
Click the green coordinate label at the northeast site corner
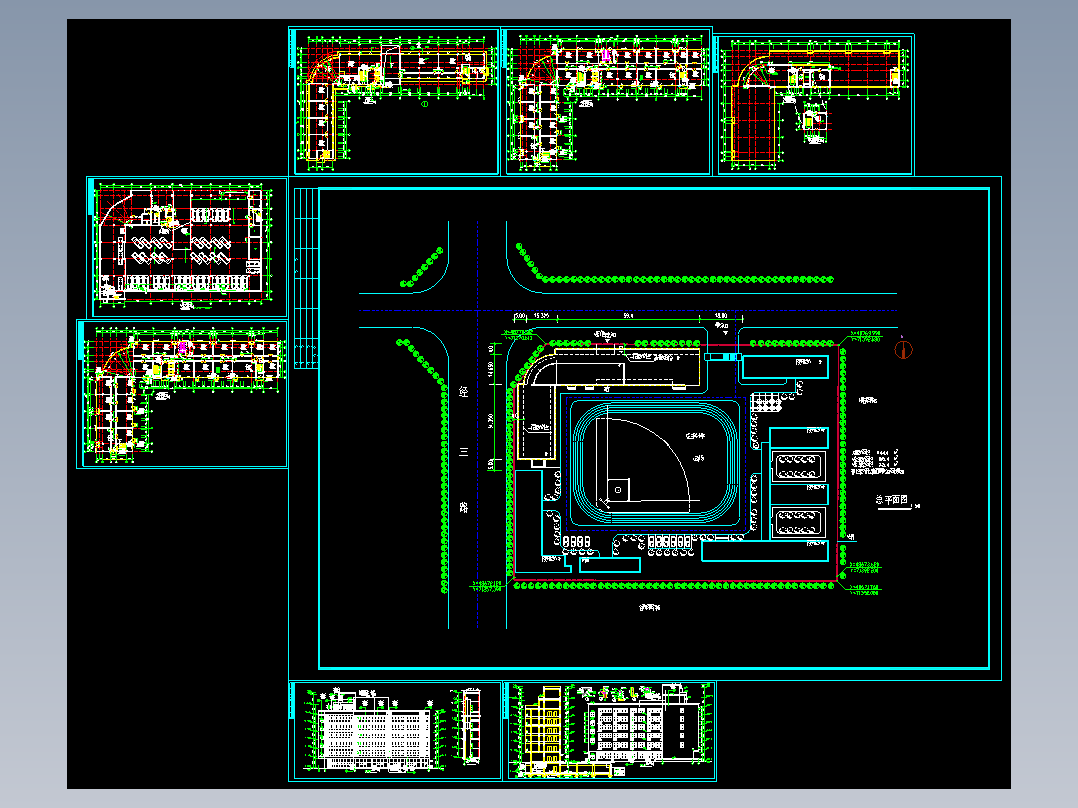point(865,336)
